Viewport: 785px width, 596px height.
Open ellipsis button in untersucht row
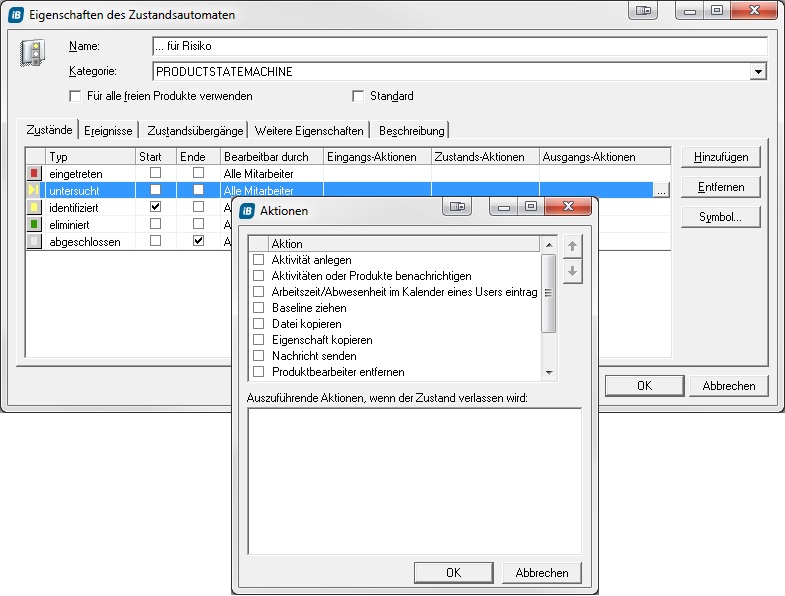click(661, 190)
